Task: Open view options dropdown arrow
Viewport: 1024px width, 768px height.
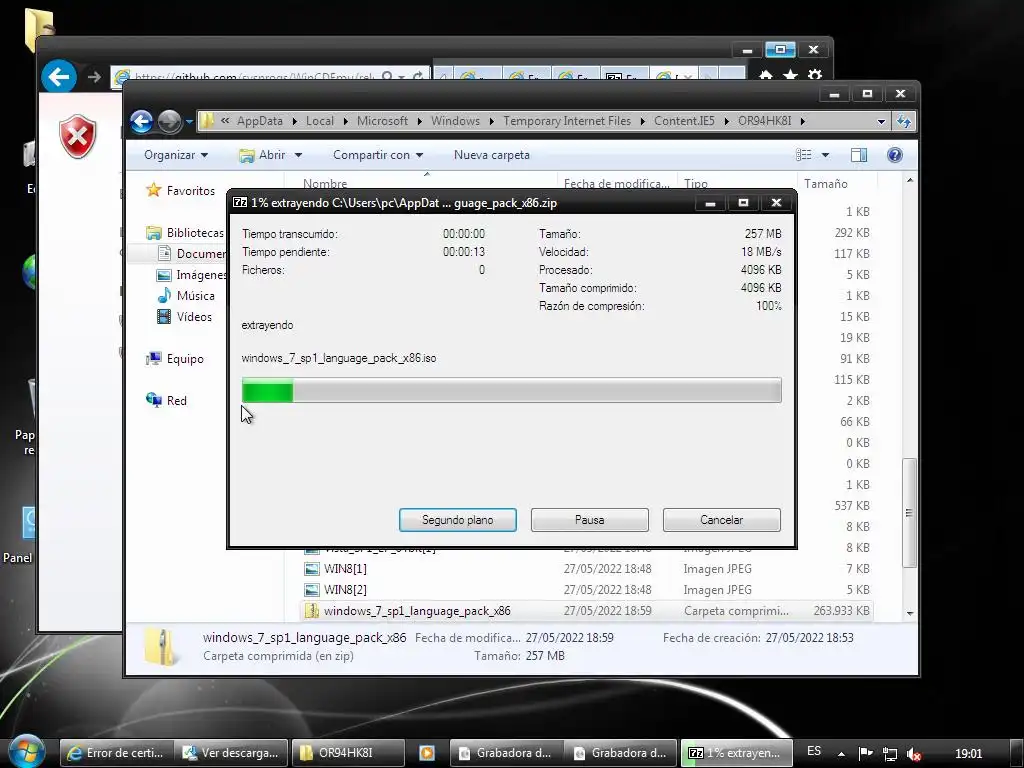Action: (x=825, y=155)
